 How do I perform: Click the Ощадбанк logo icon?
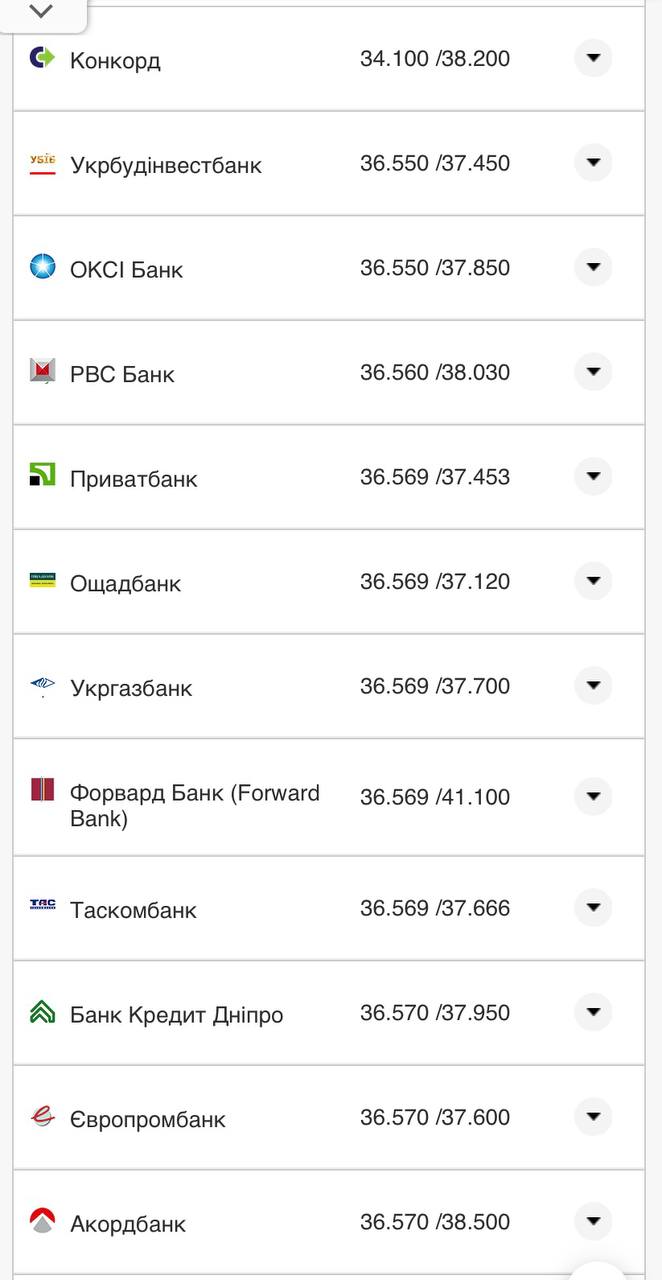pyautogui.click(x=42, y=581)
